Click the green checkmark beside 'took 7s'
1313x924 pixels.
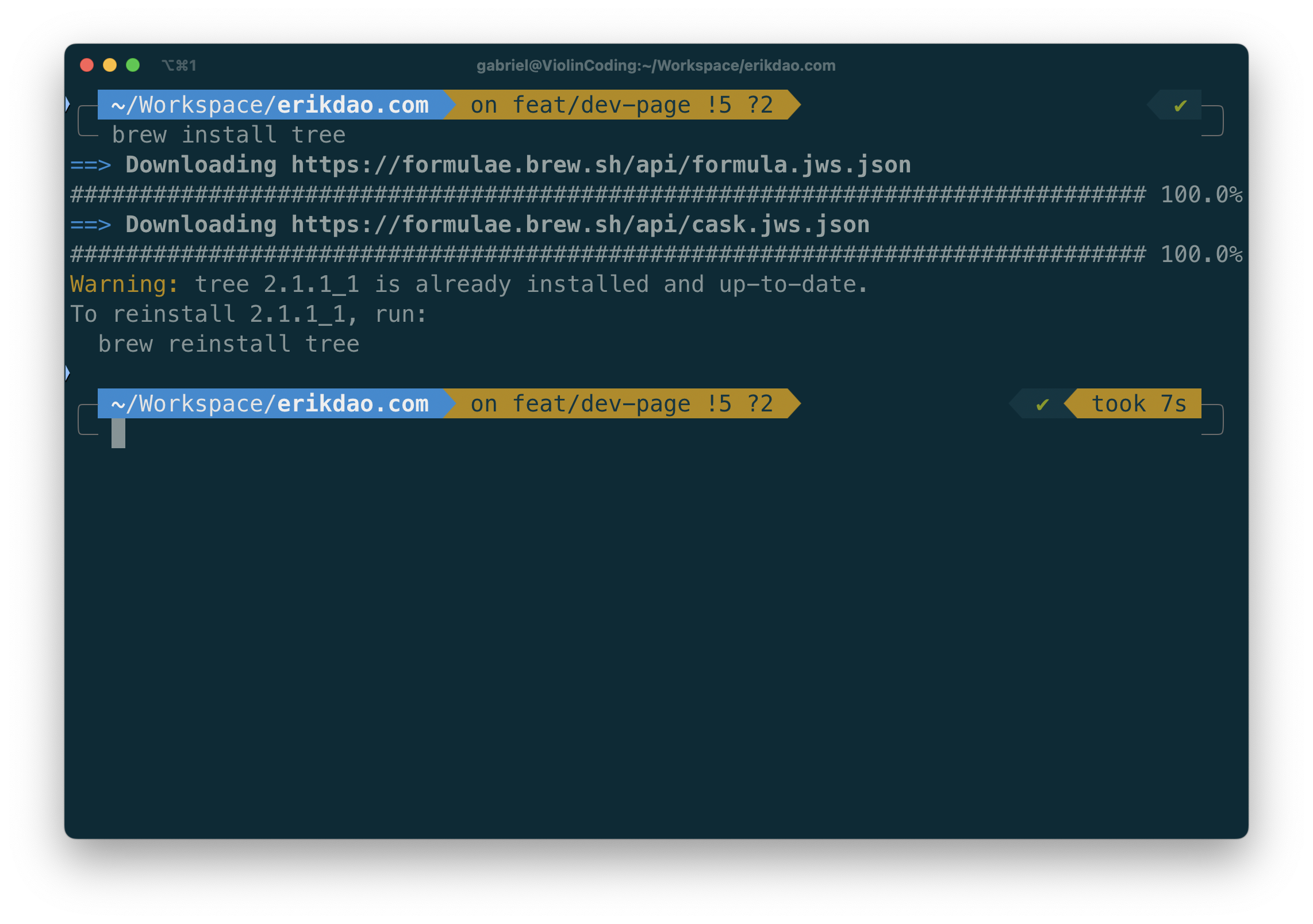pos(1042,405)
